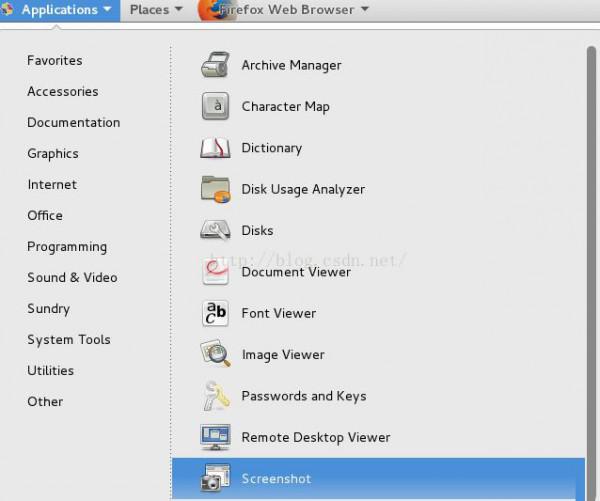The image size is (600, 501).
Task: Select the Accessories category
Action: [63, 92]
